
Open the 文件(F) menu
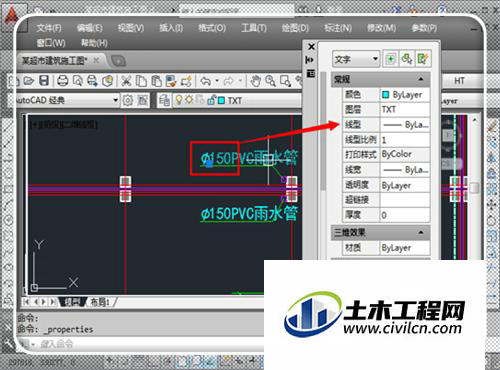point(49,28)
